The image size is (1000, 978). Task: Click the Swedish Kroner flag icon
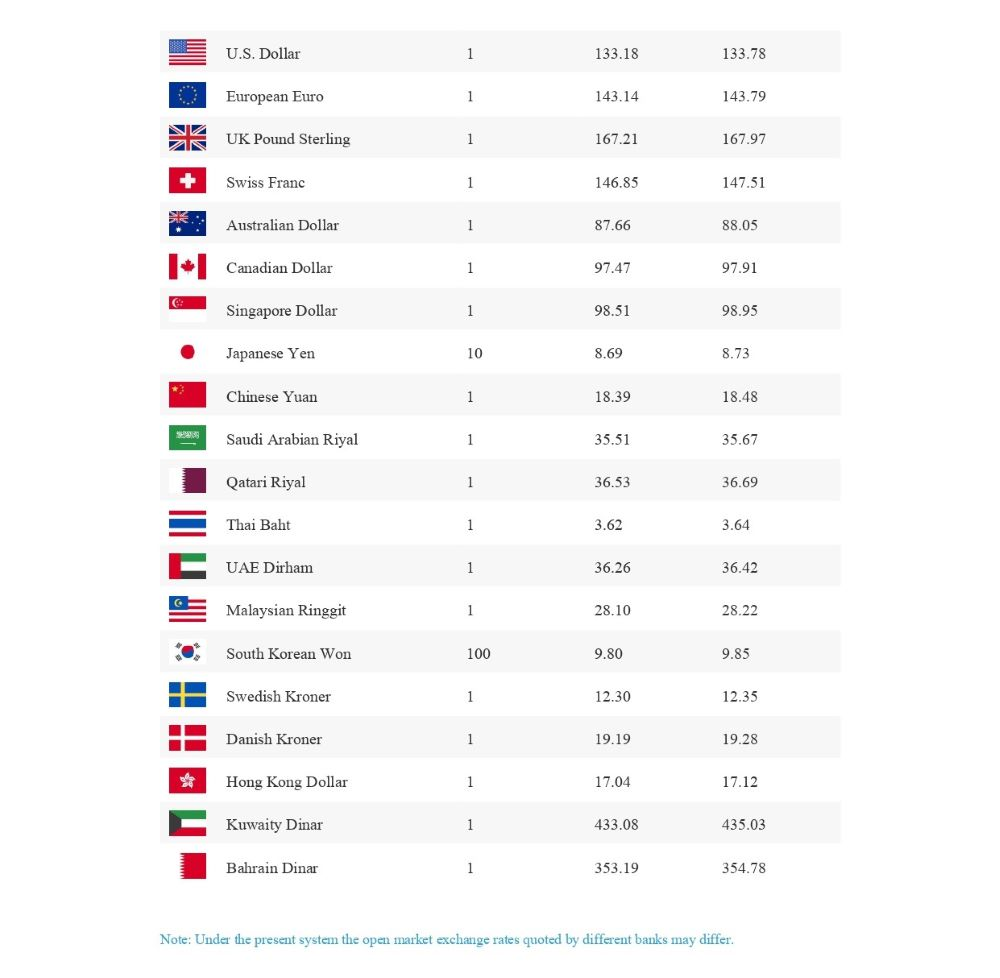click(x=187, y=696)
